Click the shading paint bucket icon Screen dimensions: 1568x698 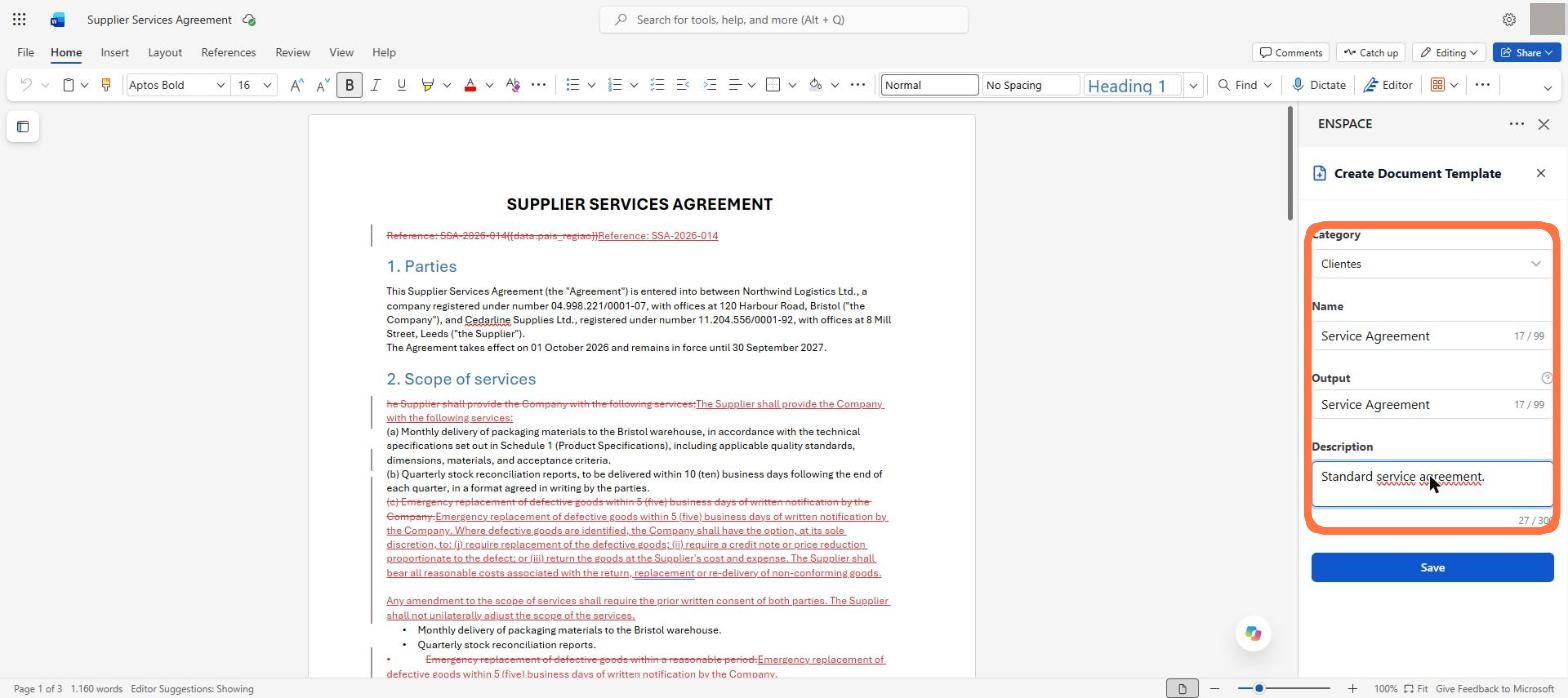[815, 85]
